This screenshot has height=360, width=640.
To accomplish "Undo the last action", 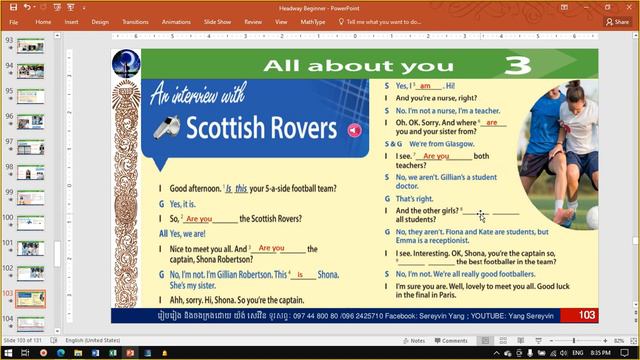I will point(27,7).
